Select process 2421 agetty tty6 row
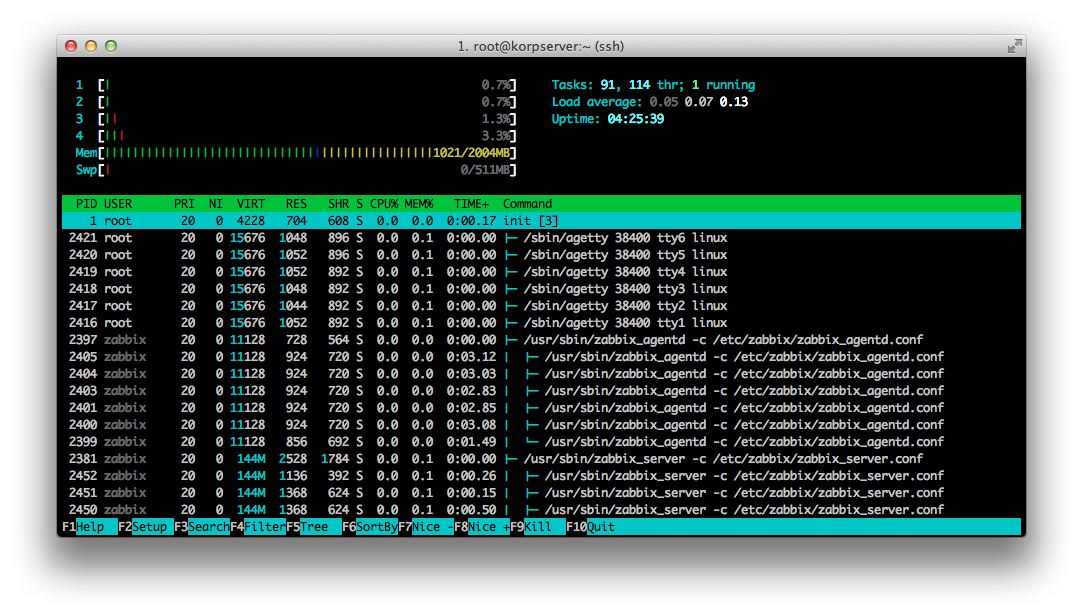The width and height of the screenshot is (1083, 616). 542,238
